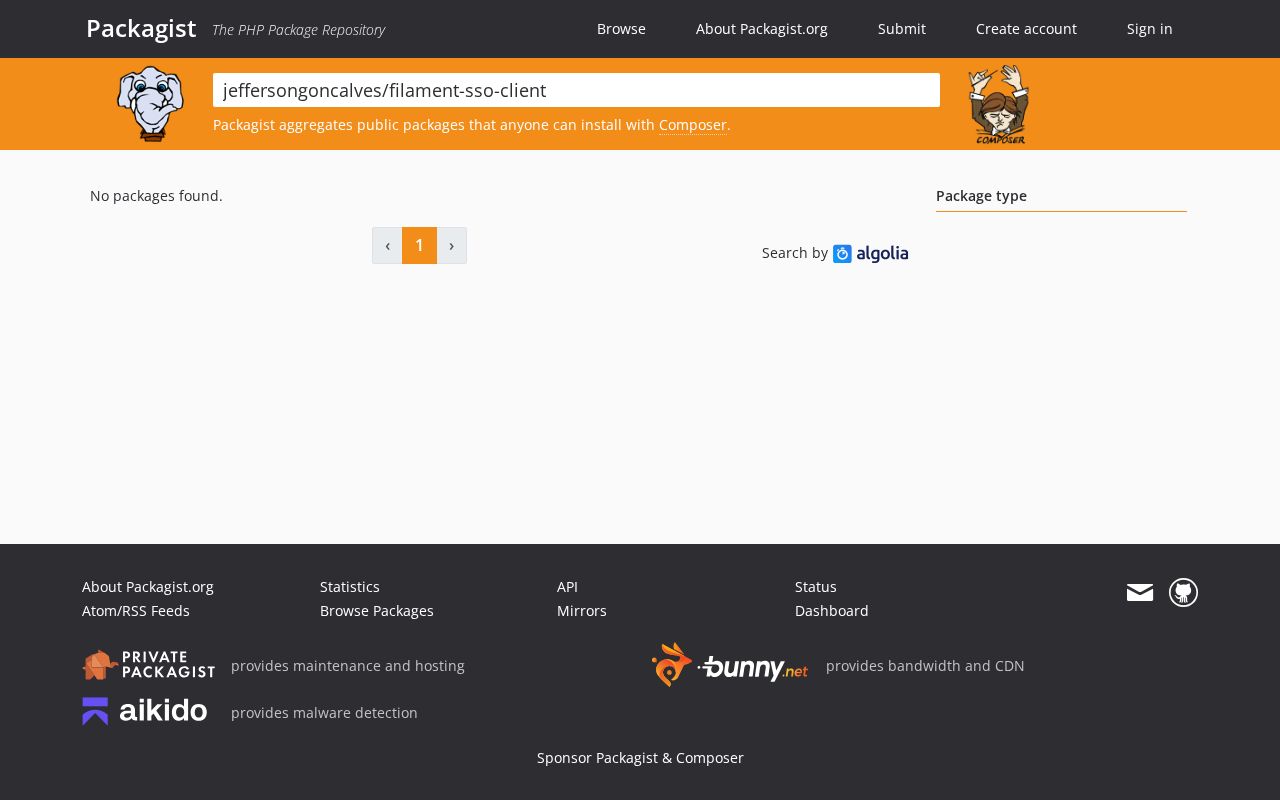Viewport: 1280px width, 800px height.
Task: Open Atom/RSS Feeds footer link
Action: pos(136,611)
